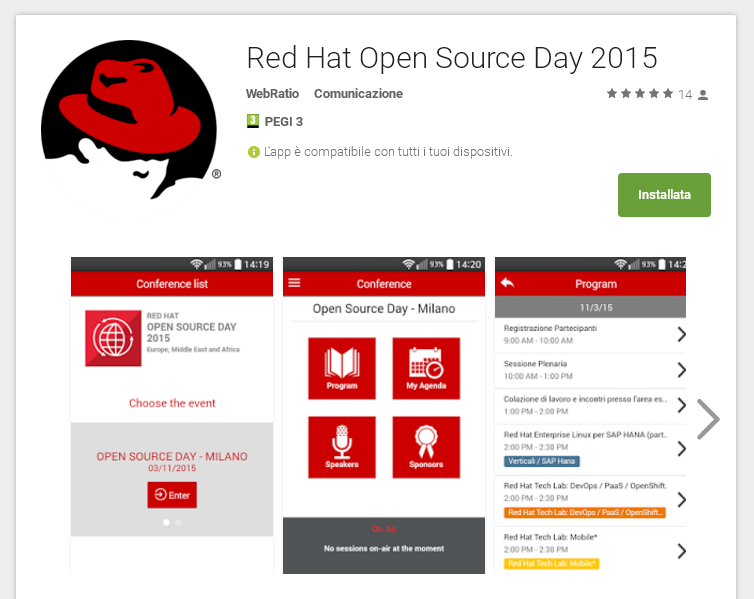Click the green PEGI 3 badge icon
Screen dimensions: 754x599
252,121
